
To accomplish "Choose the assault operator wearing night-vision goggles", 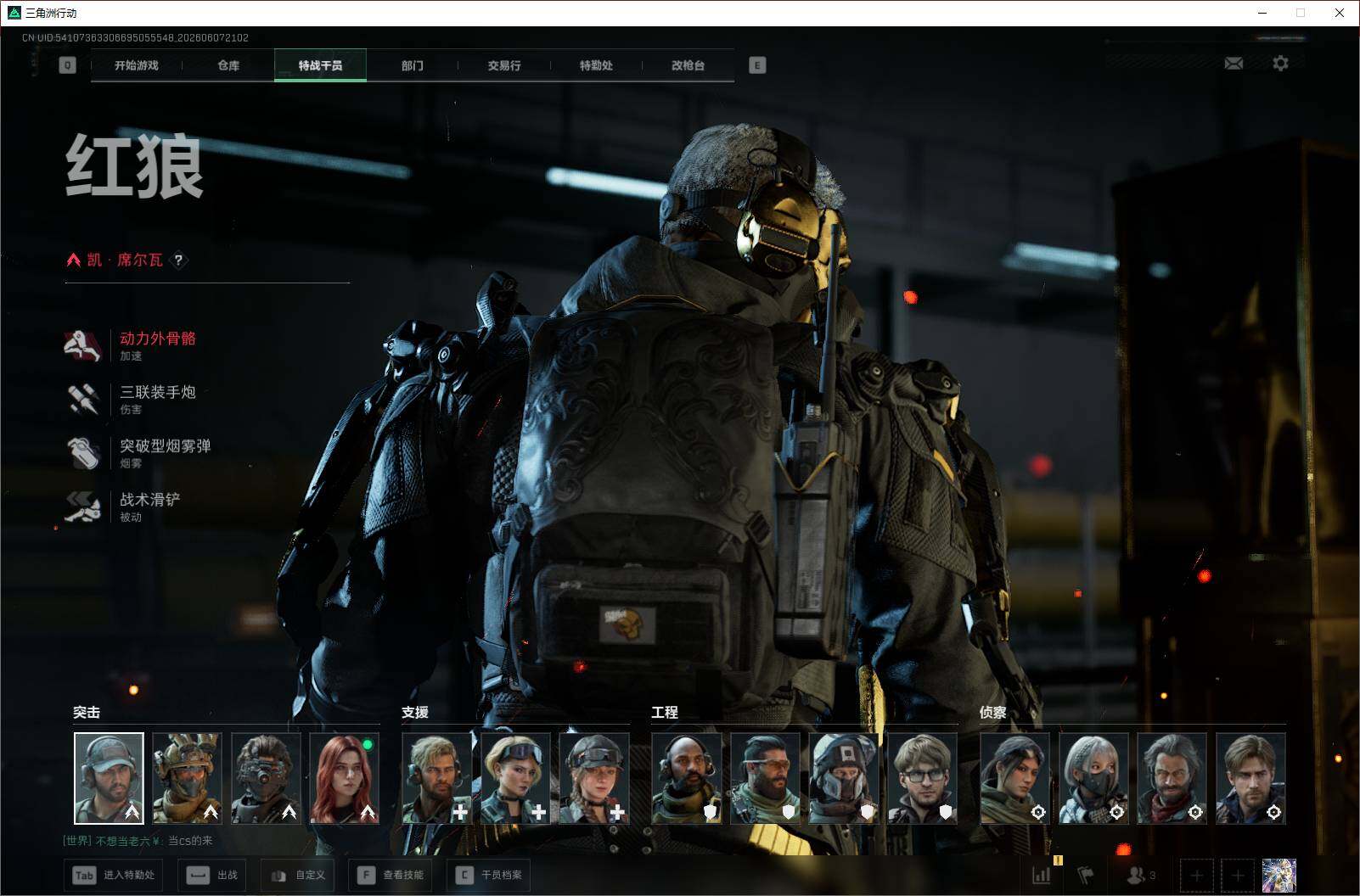I will coord(266,778).
